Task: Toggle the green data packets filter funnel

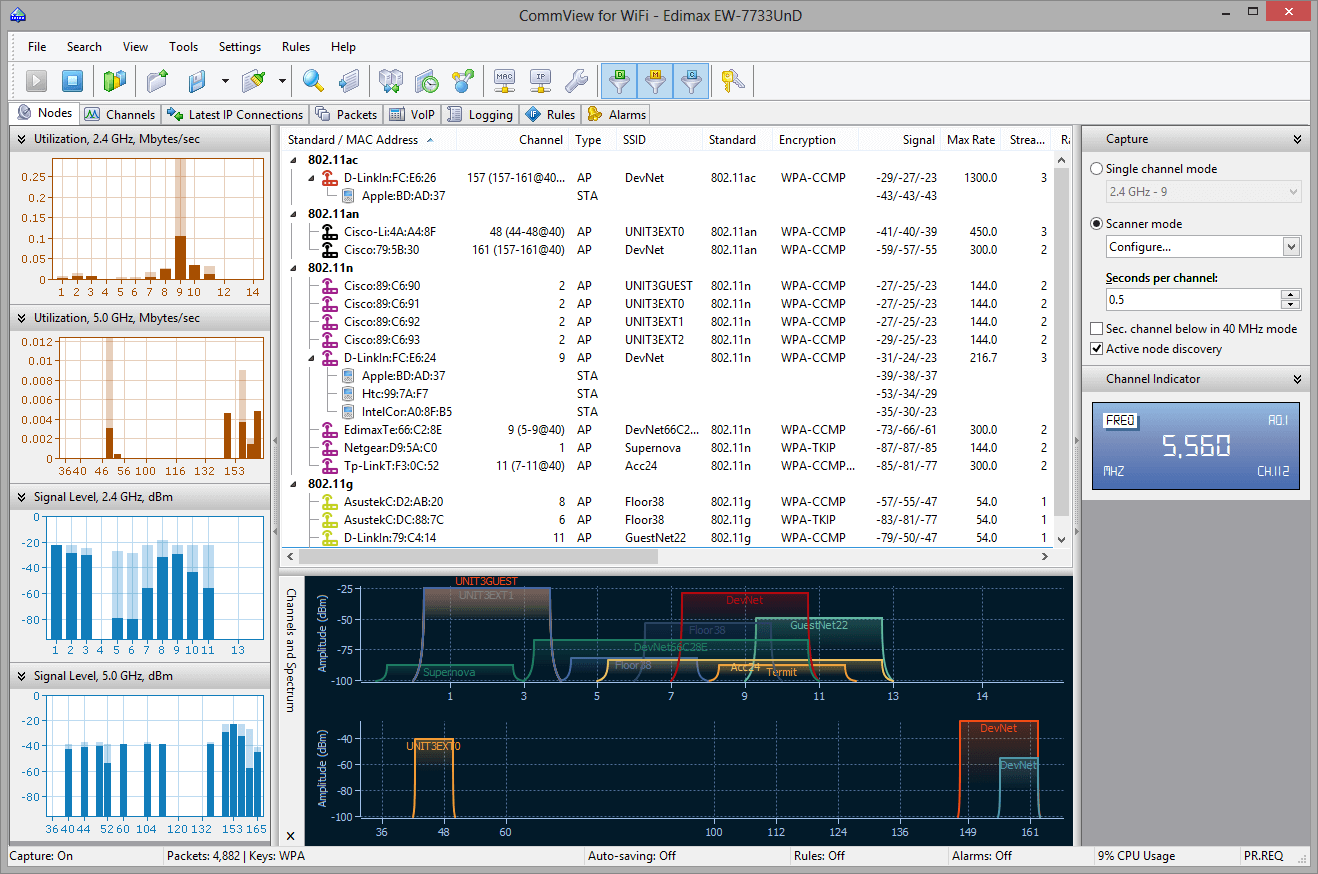Action: click(x=620, y=81)
